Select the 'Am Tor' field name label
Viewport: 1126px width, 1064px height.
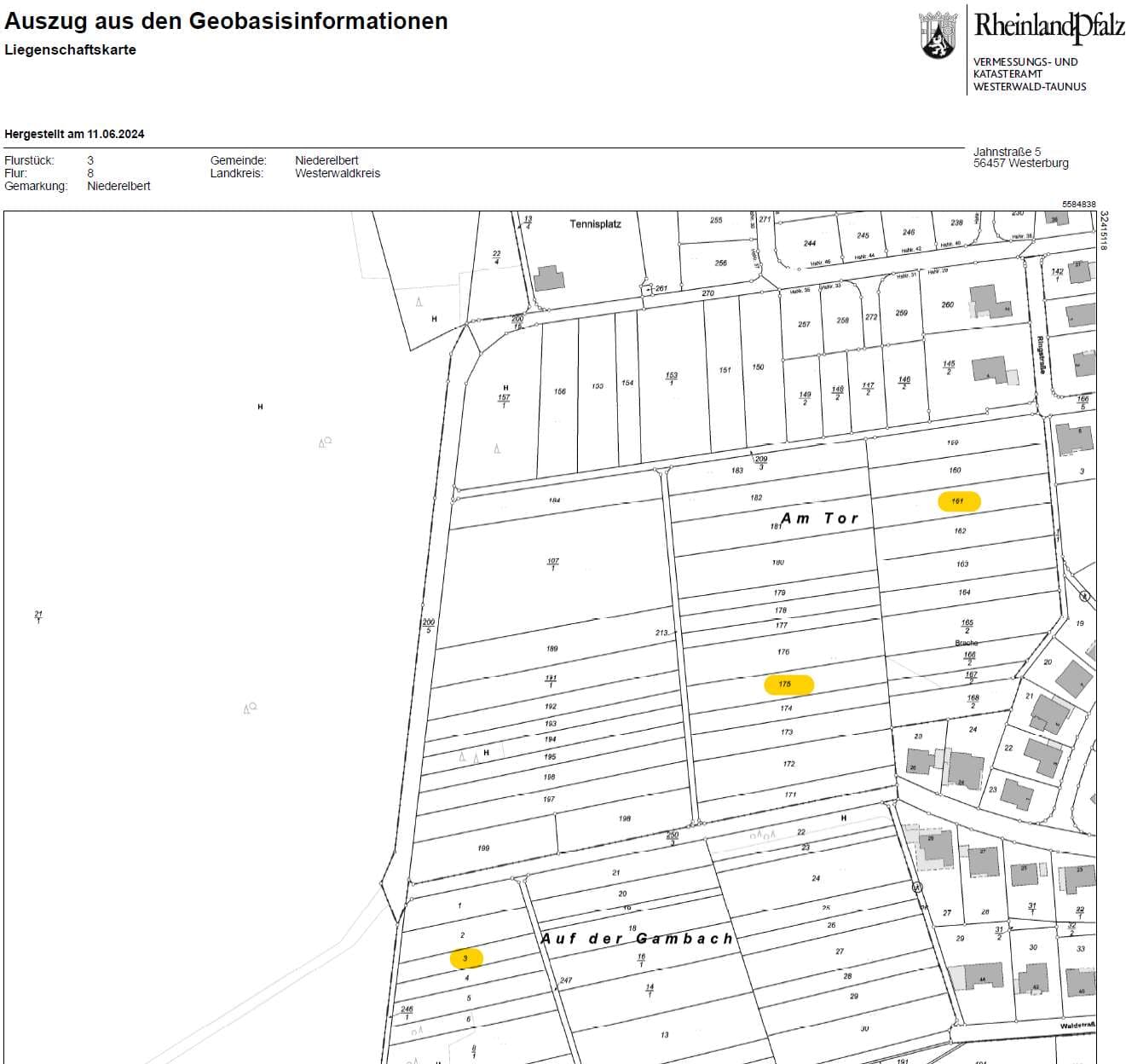click(819, 518)
